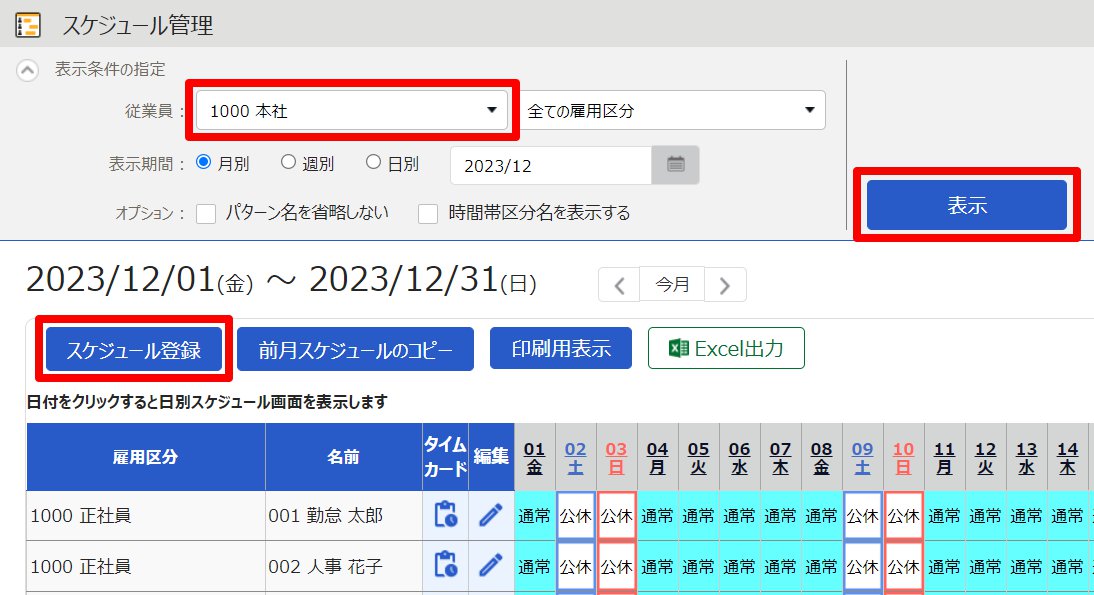
Task: Open daily schedule for 09 土
Action: pos(862,458)
